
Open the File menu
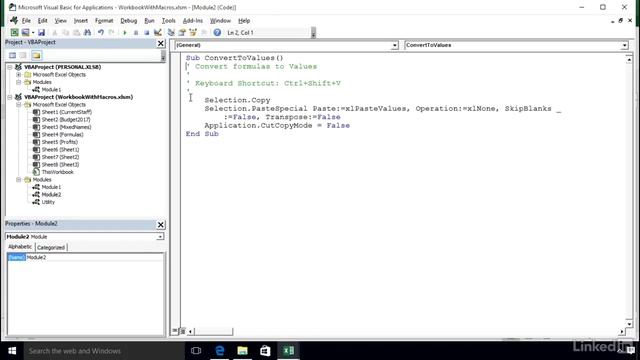pyautogui.click(x=26, y=20)
